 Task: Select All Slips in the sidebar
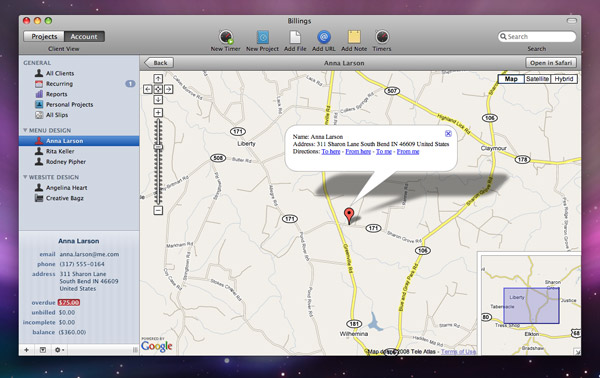pos(79,115)
